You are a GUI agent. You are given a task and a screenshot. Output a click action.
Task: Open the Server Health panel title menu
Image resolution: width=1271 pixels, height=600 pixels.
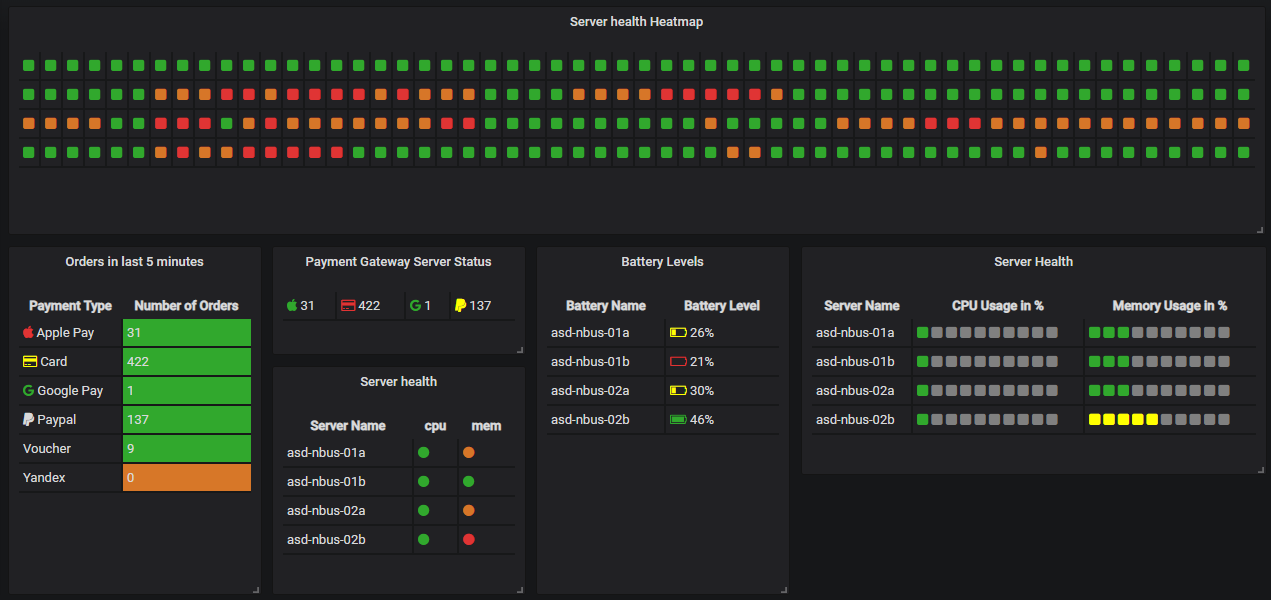[1033, 261]
